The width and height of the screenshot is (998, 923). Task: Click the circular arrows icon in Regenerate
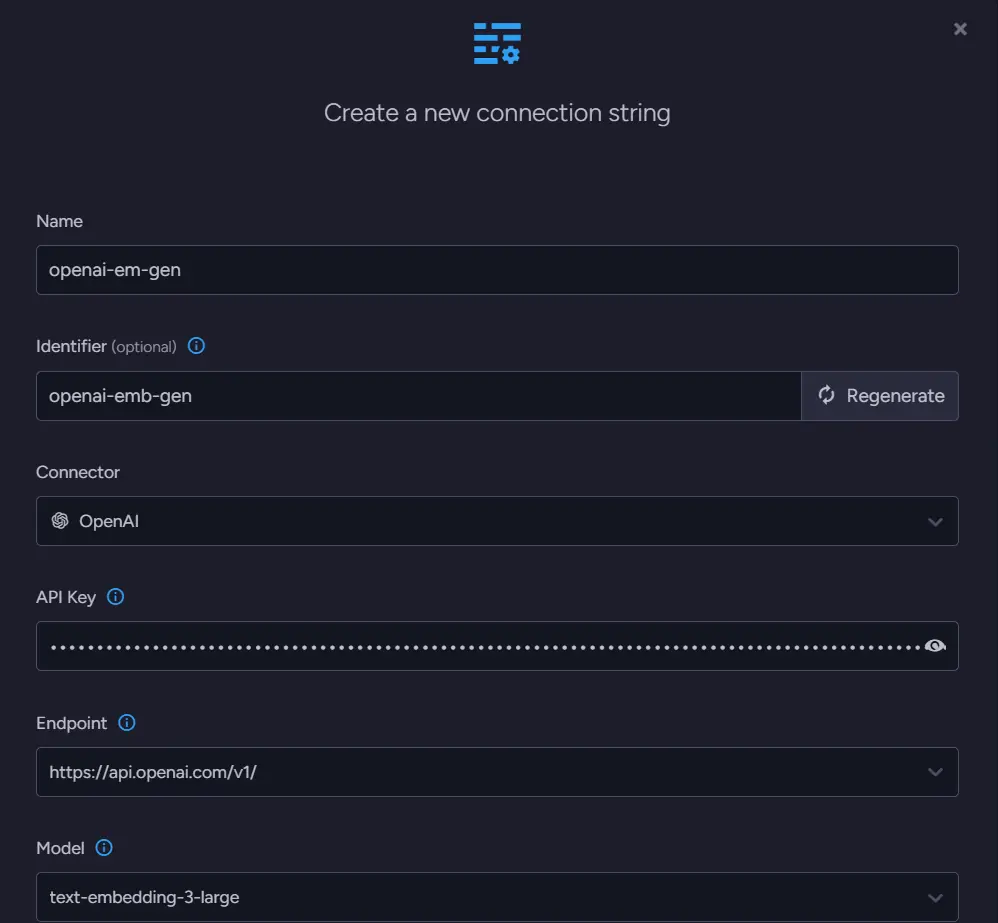tap(826, 395)
